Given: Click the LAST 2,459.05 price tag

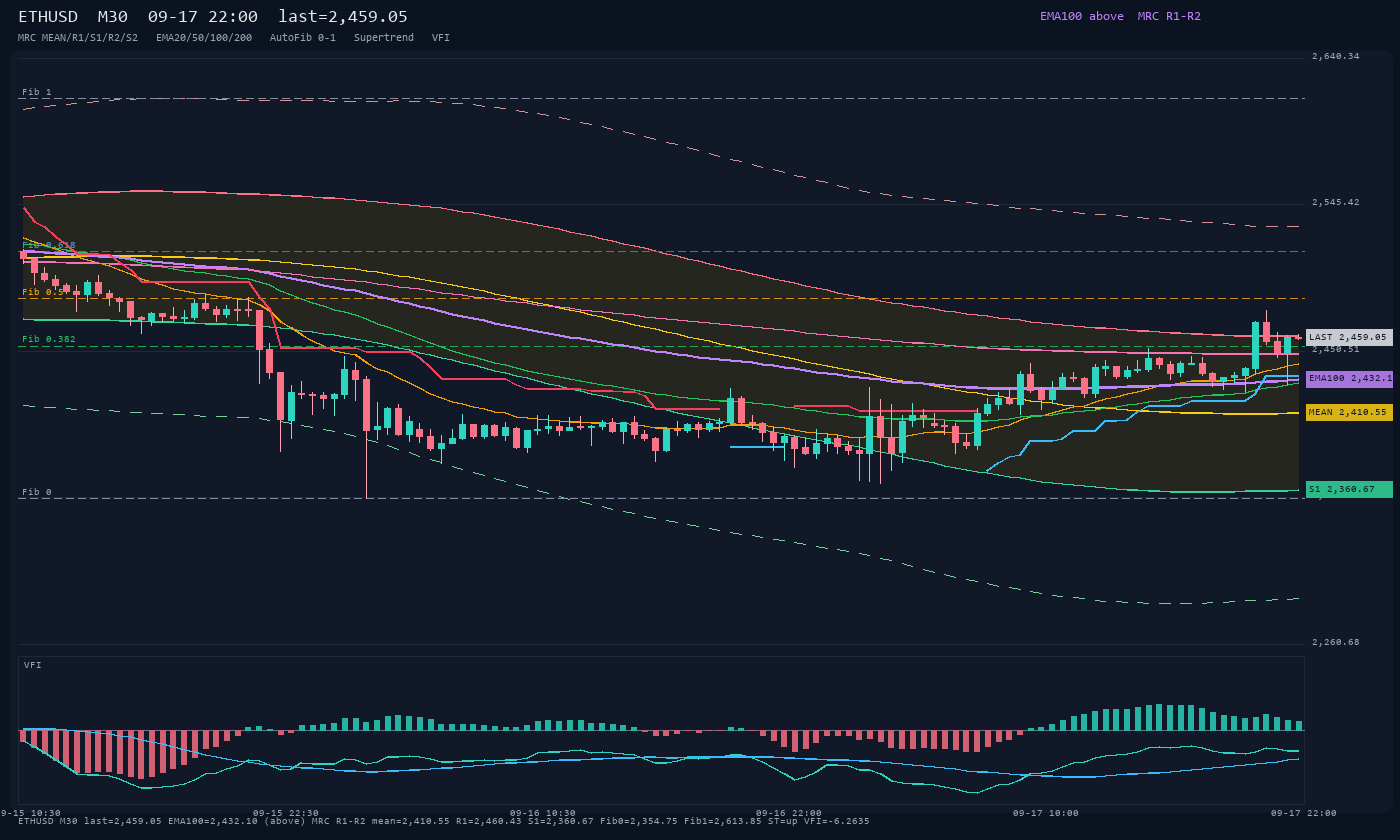Looking at the screenshot, I should (1349, 337).
